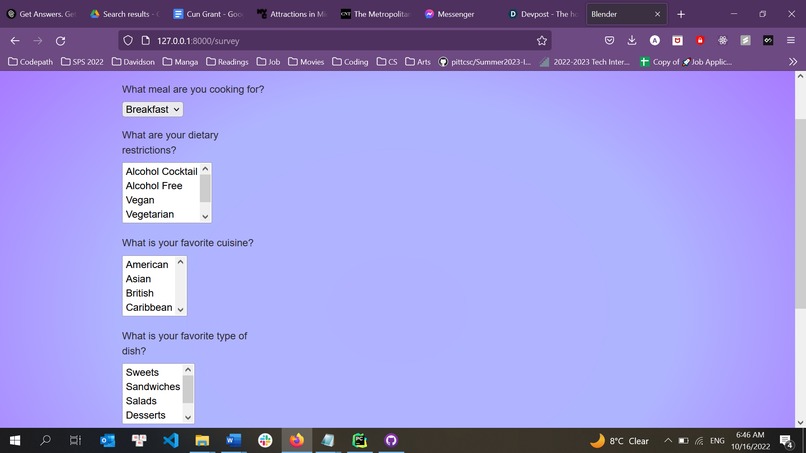Select Alcohol Cocktail dietary restriction
The image size is (806, 453).
click(x=161, y=171)
